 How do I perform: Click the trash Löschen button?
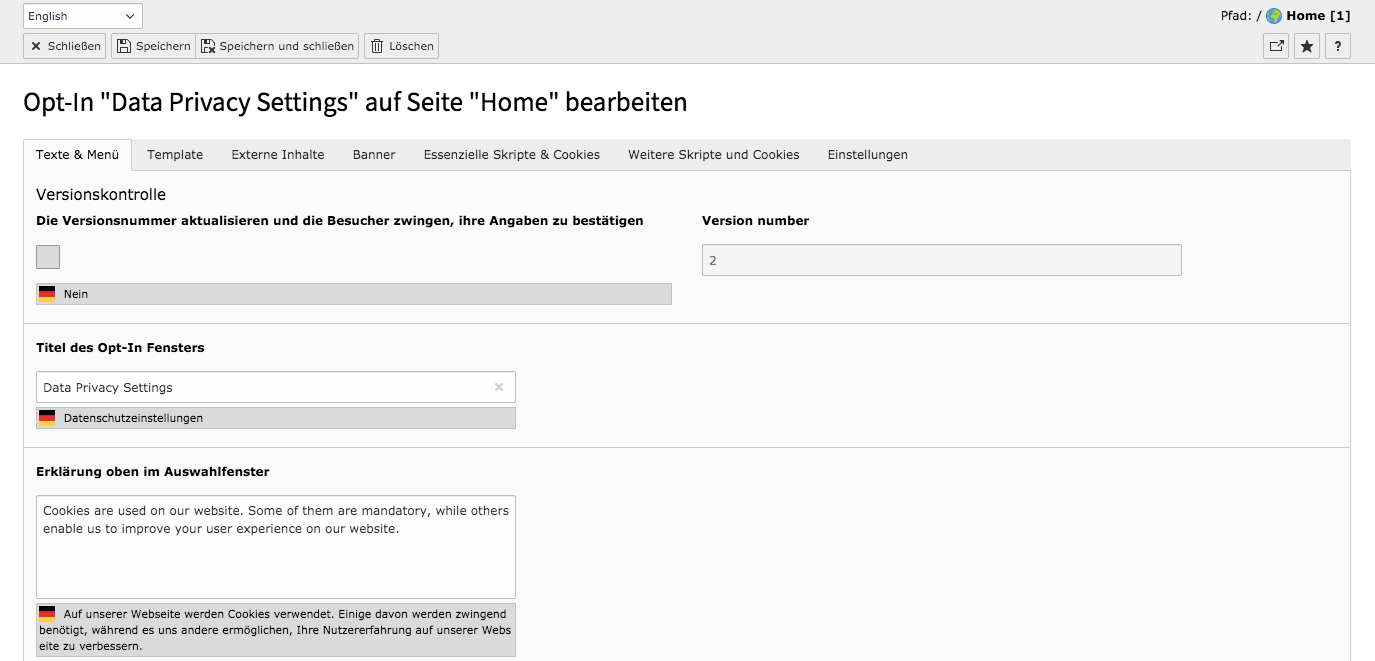tap(401, 46)
